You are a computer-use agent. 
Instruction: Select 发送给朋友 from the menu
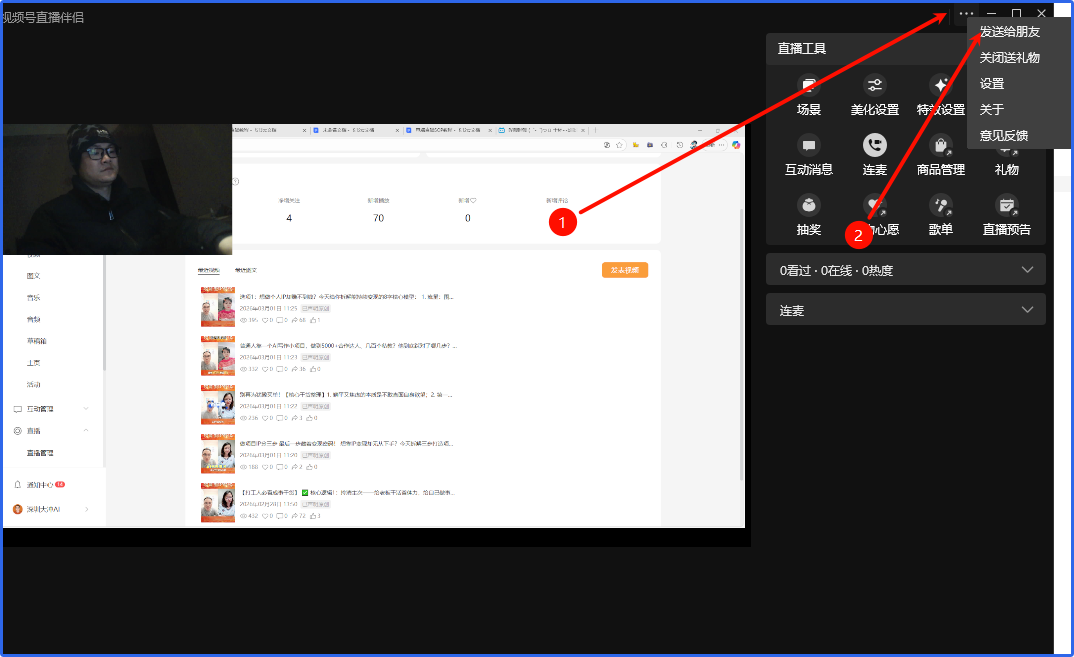coord(1009,32)
